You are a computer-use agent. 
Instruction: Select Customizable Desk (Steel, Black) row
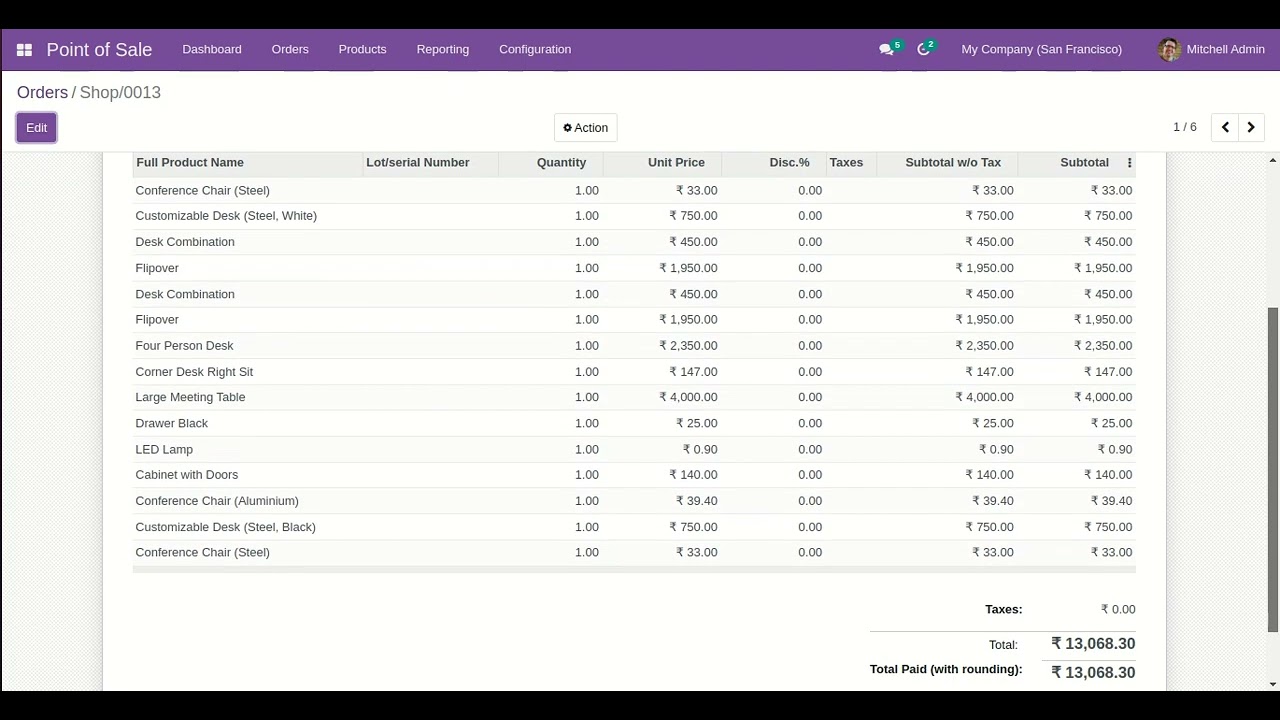click(x=634, y=527)
